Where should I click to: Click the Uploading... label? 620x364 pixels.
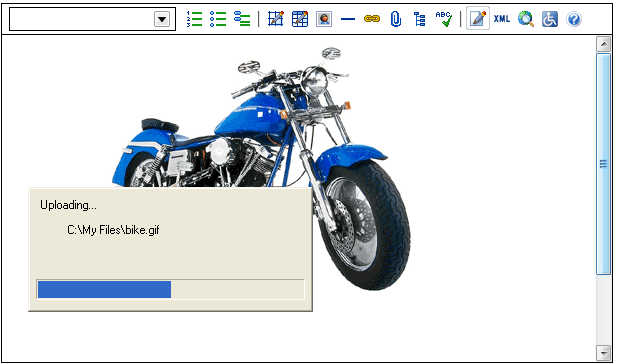coord(68,205)
